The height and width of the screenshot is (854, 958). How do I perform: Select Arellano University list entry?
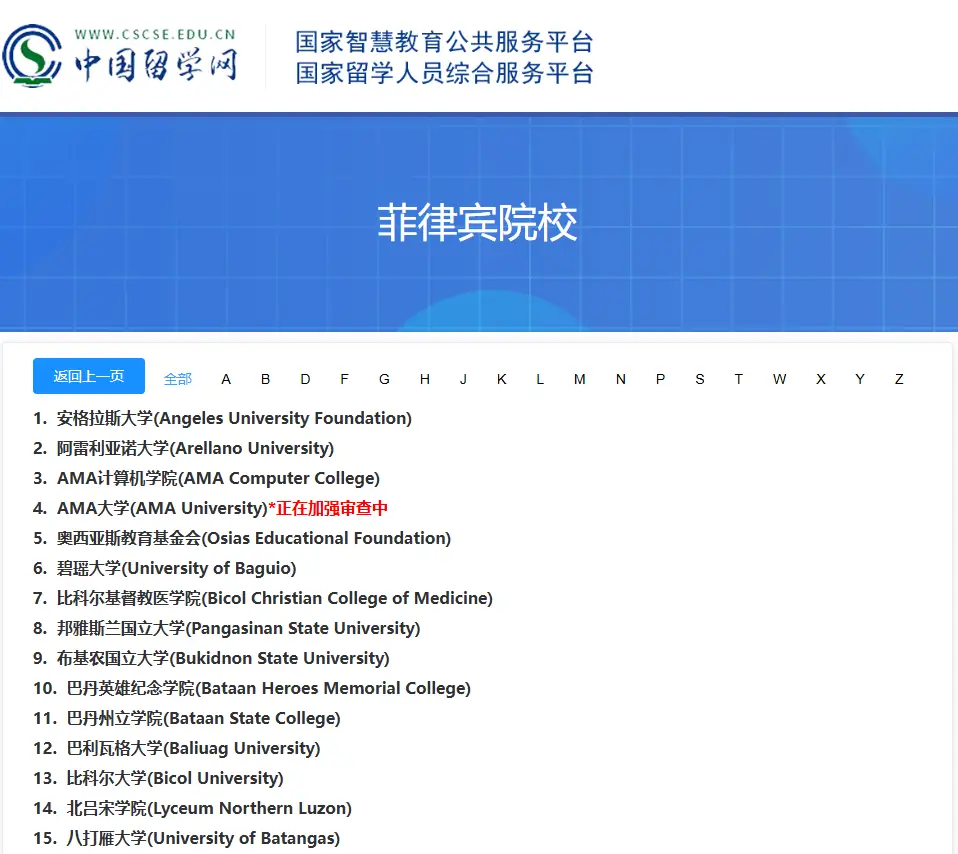point(195,448)
